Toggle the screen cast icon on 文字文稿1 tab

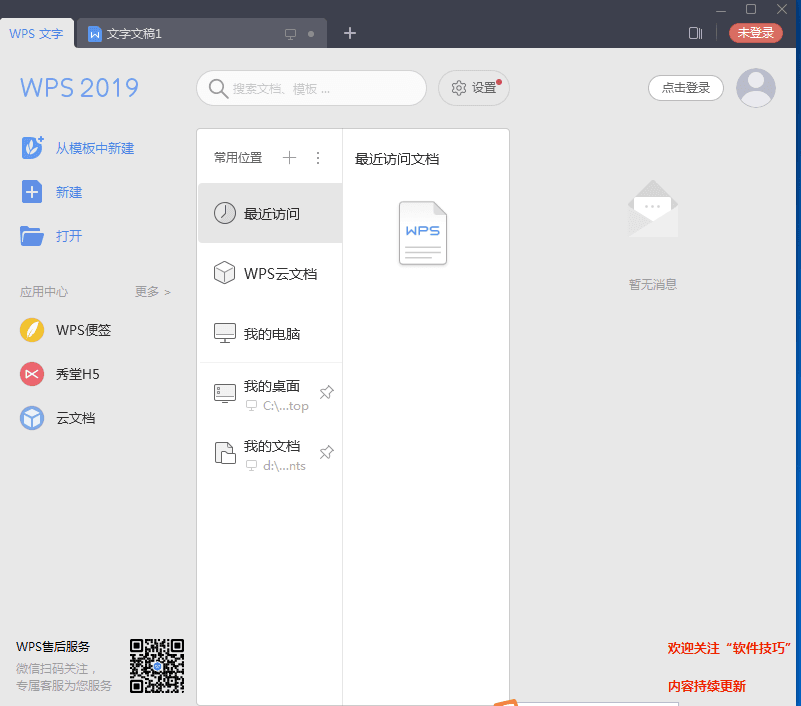tap(288, 33)
